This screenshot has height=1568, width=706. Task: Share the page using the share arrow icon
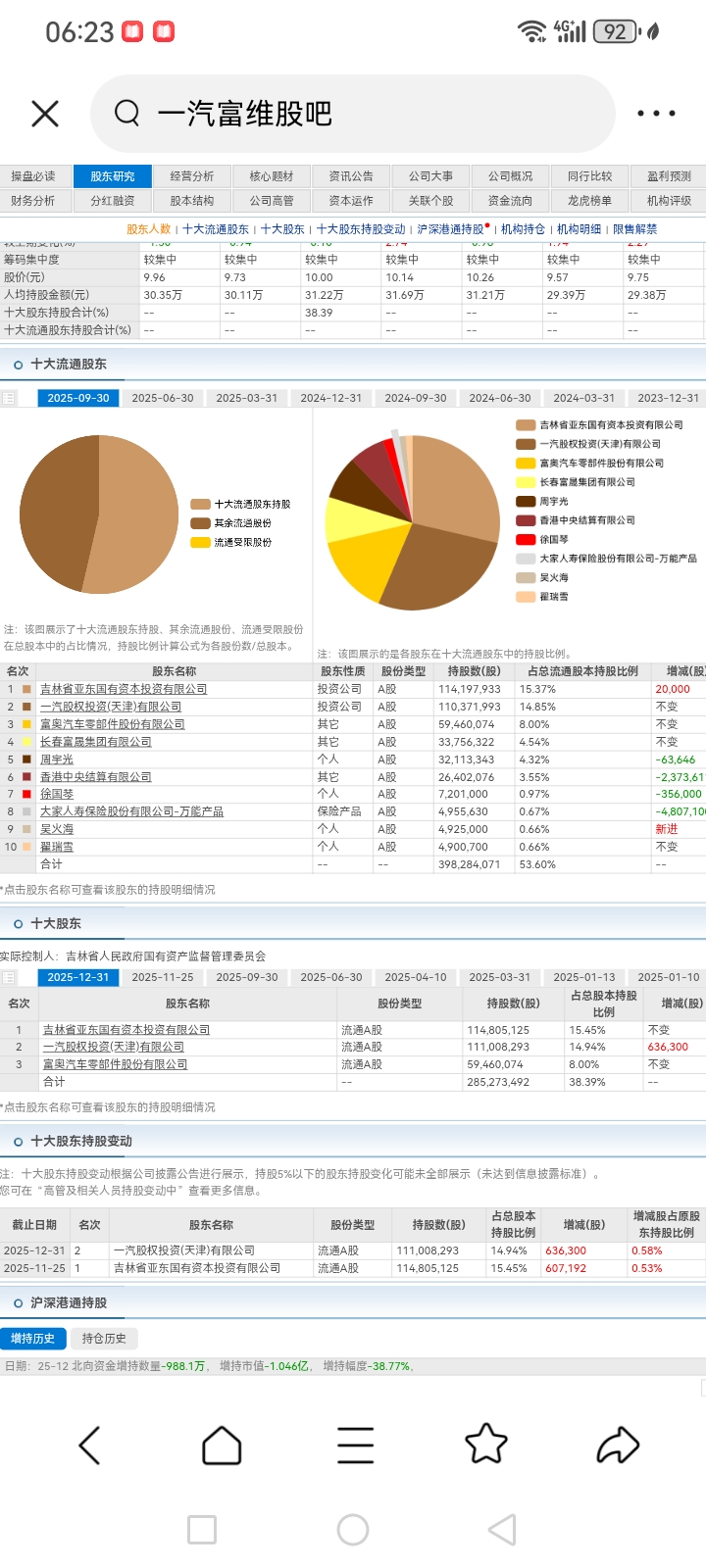tap(618, 1445)
